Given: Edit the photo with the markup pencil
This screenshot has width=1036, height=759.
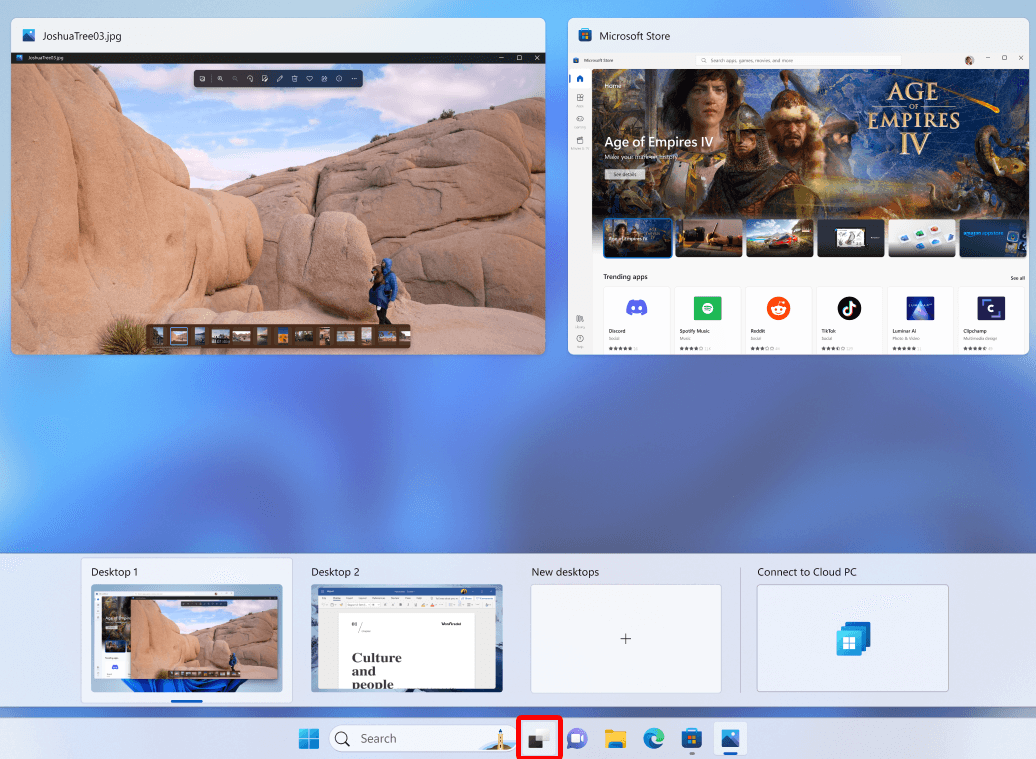Looking at the screenshot, I should click(280, 78).
